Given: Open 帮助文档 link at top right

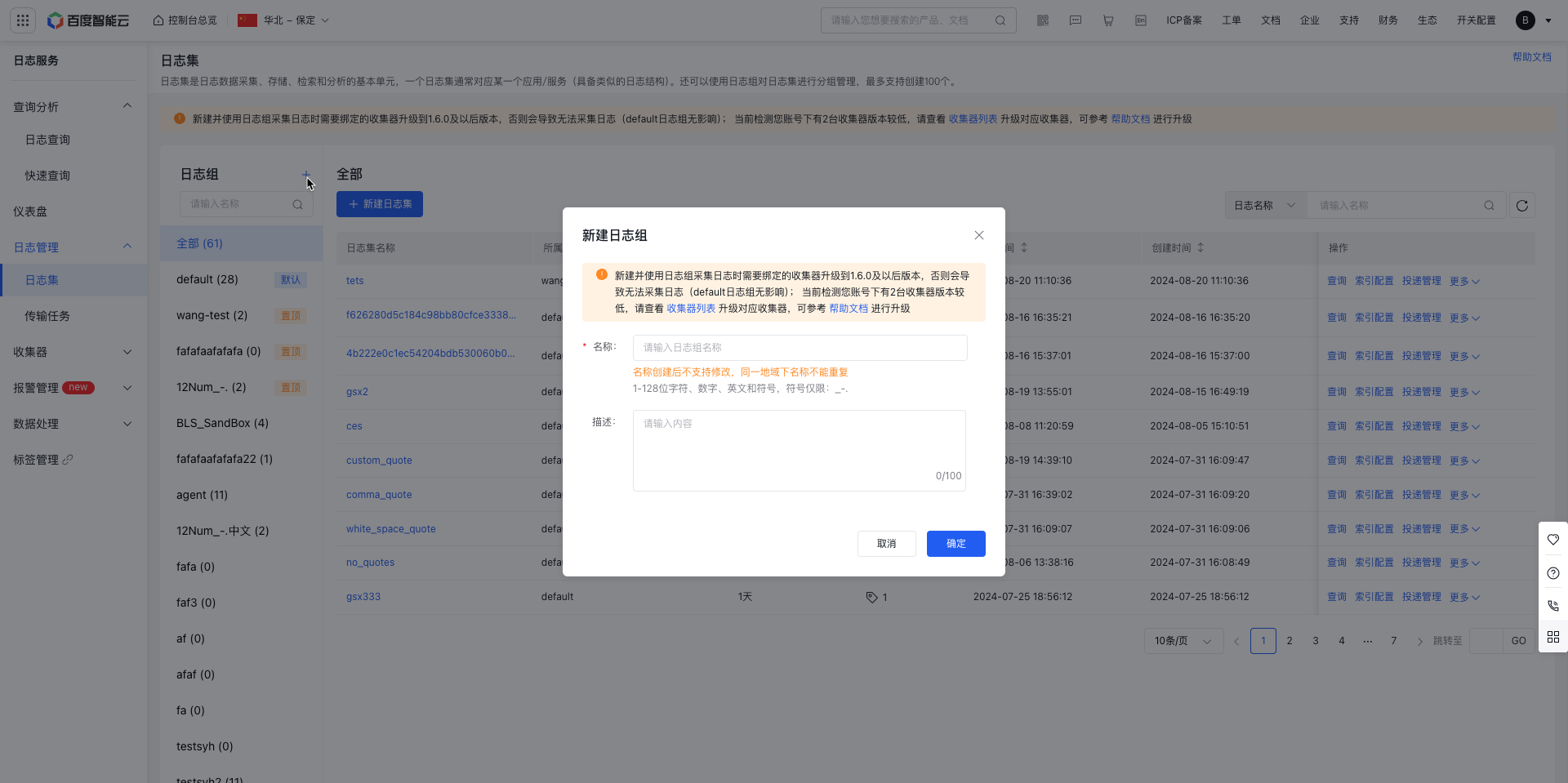Looking at the screenshot, I should pos(1532,57).
